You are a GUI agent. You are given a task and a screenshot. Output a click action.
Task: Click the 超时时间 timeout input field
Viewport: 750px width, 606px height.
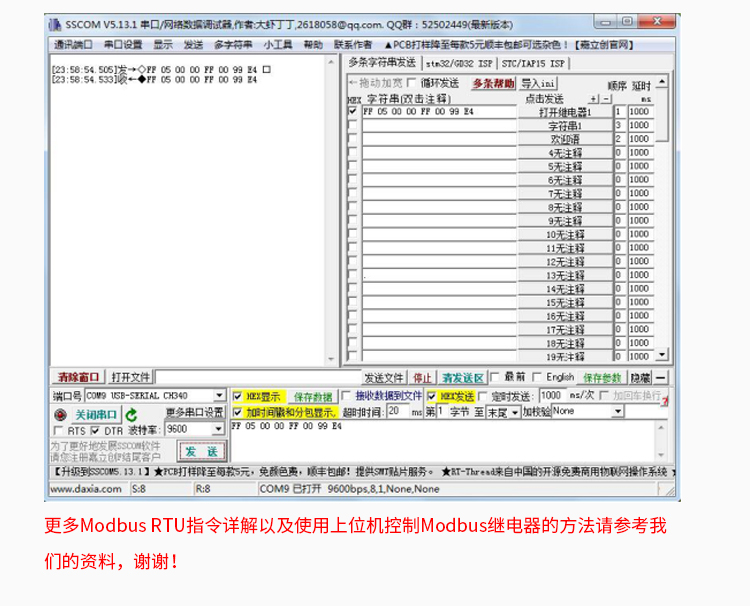(x=397, y=411)
